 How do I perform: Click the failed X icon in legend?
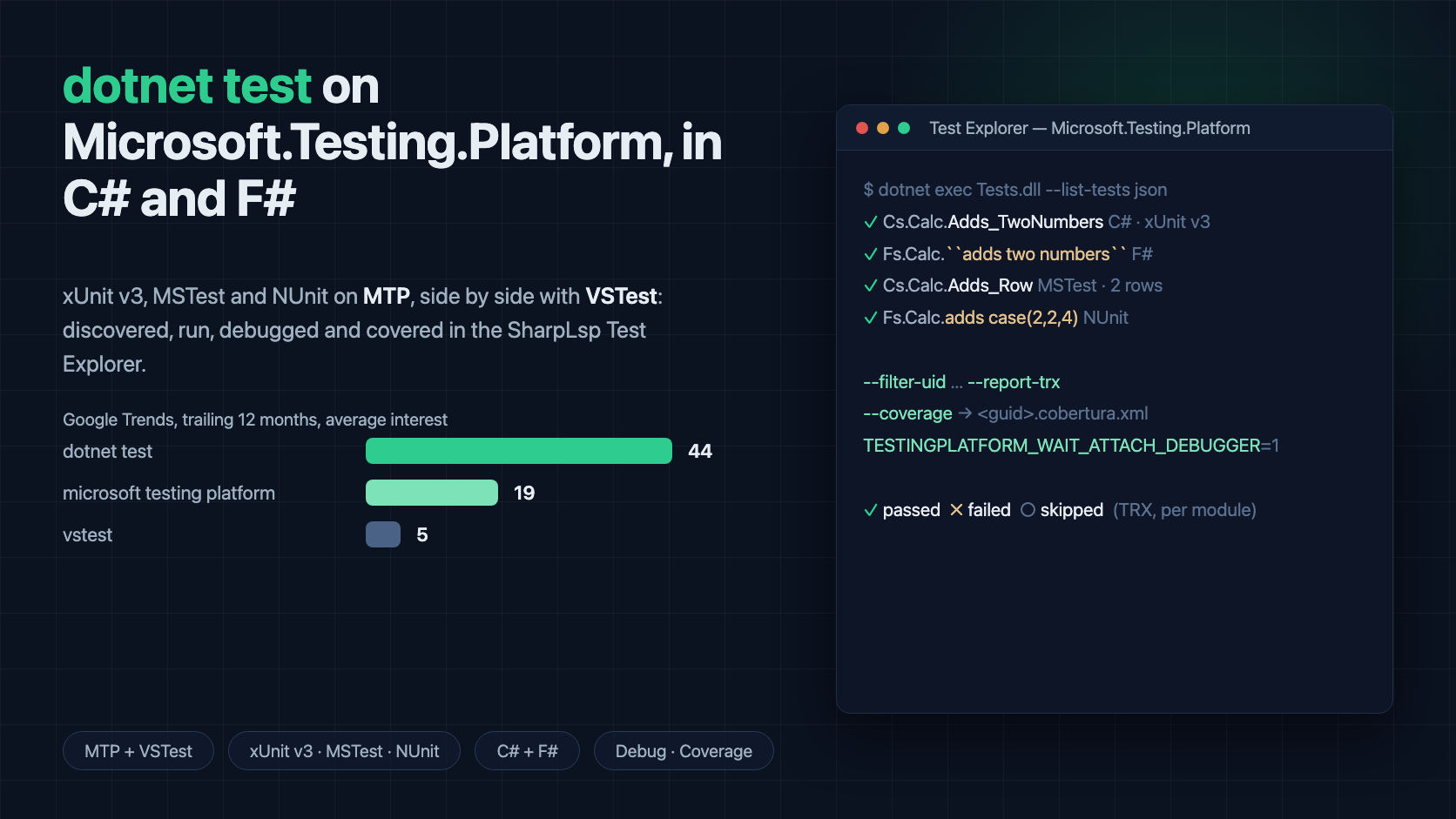click(x=956, y=510)
